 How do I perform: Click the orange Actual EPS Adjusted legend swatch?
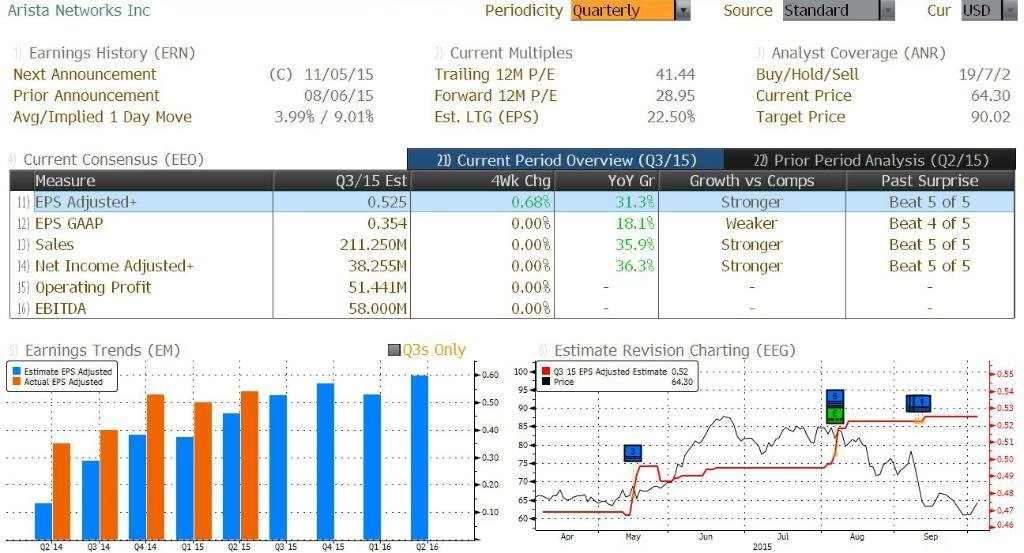tap(17, 382)
